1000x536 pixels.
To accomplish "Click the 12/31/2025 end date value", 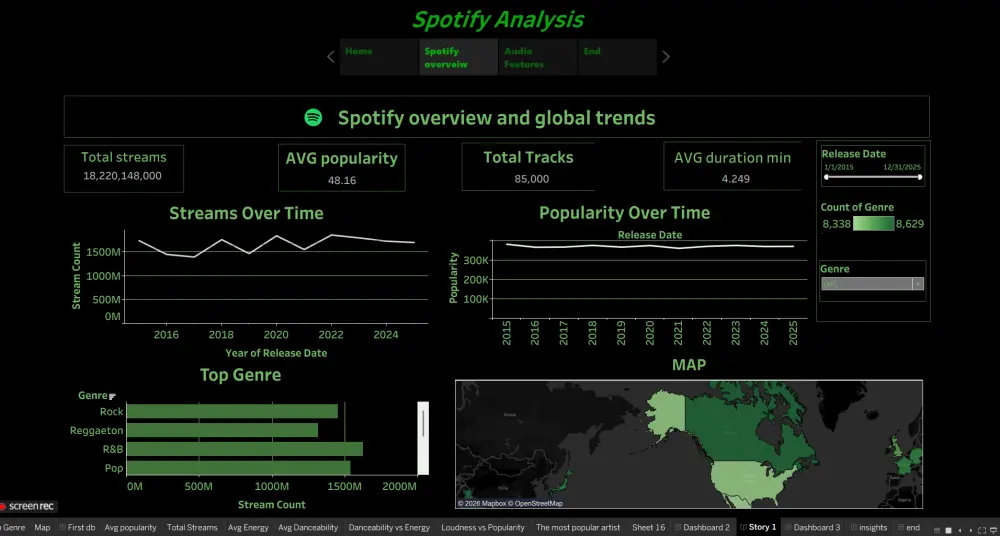I will [x=902, y=167].
